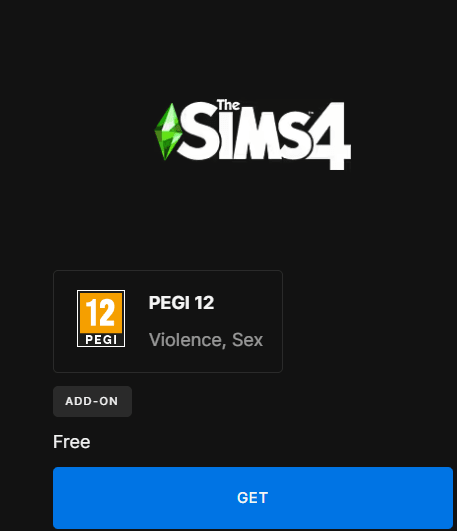Select The Sims 4 logo image
Screen dimensions: 457x531
point(253,134)
